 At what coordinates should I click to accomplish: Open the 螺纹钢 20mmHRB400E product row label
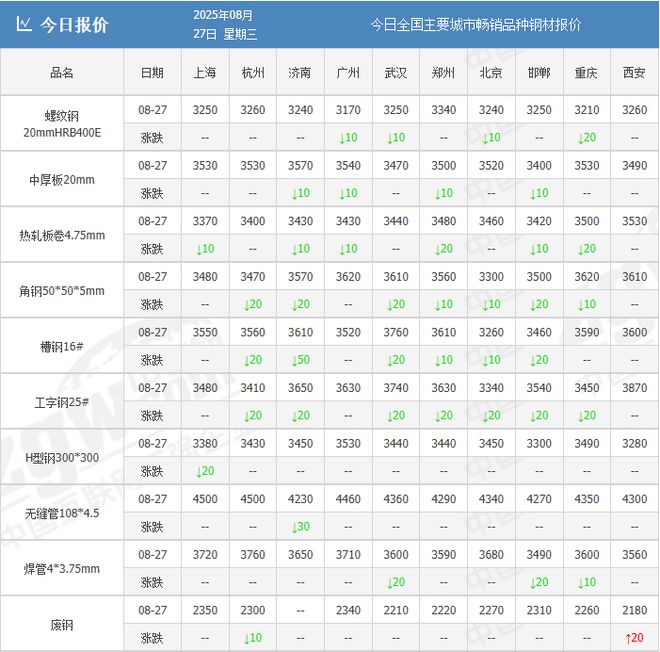[62, 123]
